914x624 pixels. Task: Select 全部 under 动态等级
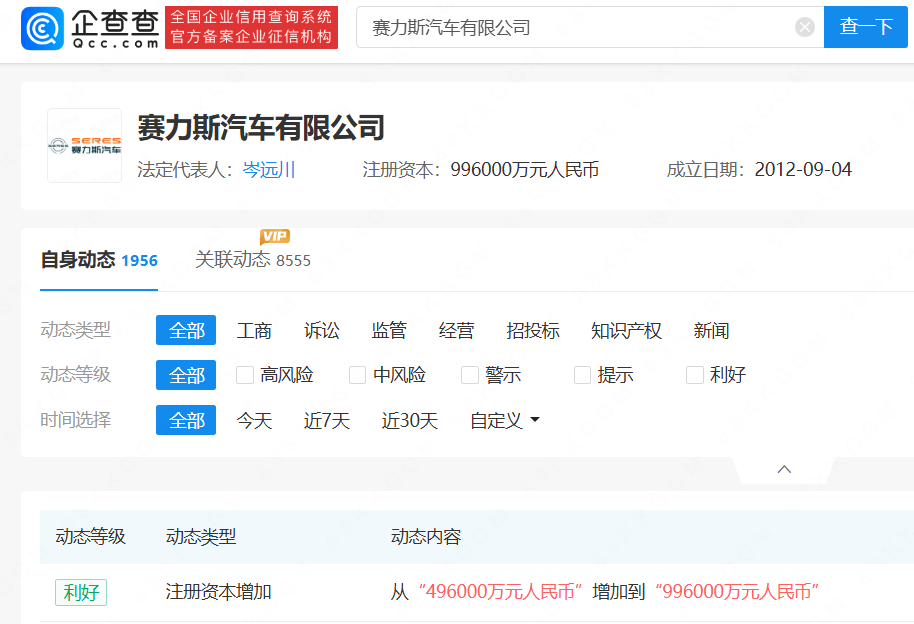click(x=186, y=375)
